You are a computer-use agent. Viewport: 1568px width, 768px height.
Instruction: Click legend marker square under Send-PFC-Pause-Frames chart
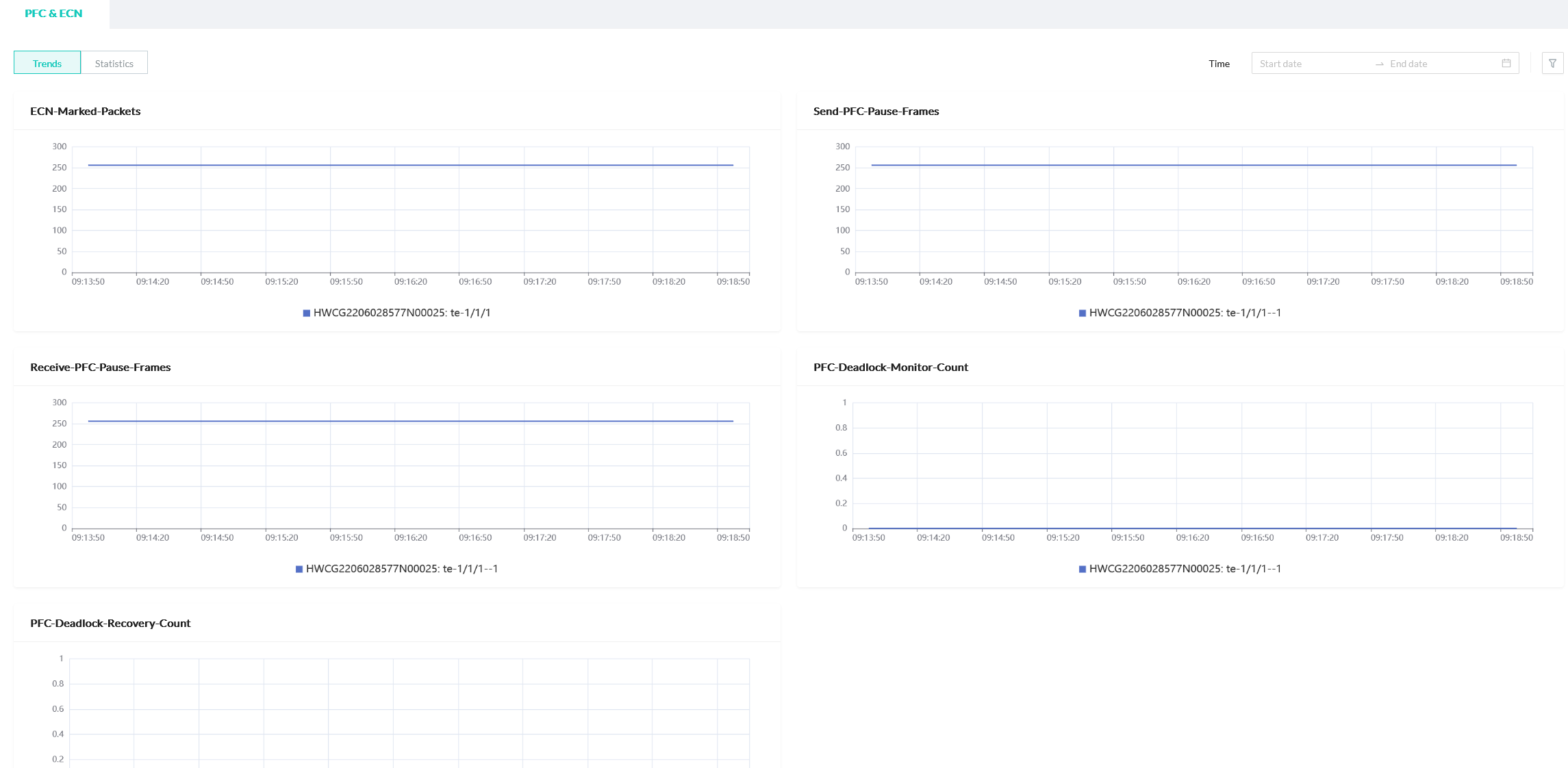(x=1083, y=313)
